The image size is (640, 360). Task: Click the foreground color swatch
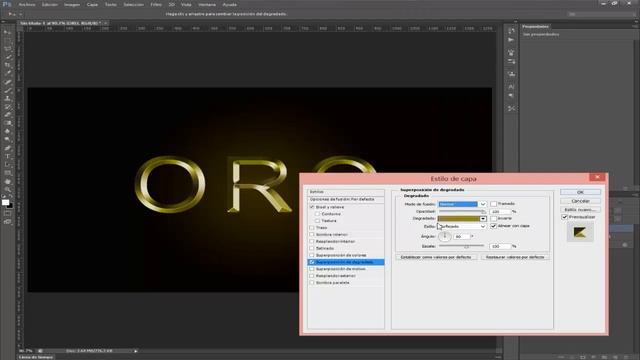point(5,202)
